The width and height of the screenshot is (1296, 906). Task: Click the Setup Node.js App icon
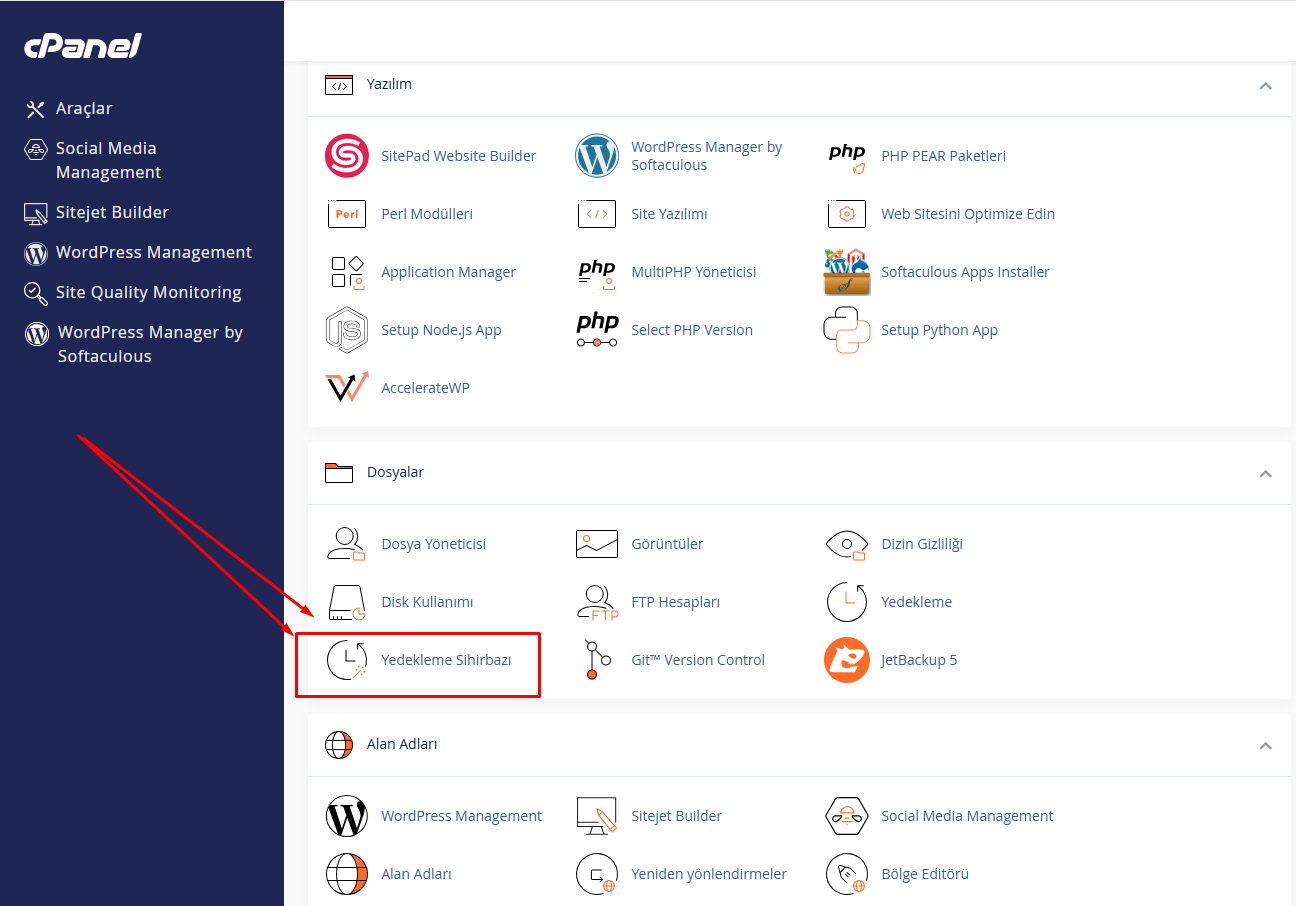click(347, 330)
